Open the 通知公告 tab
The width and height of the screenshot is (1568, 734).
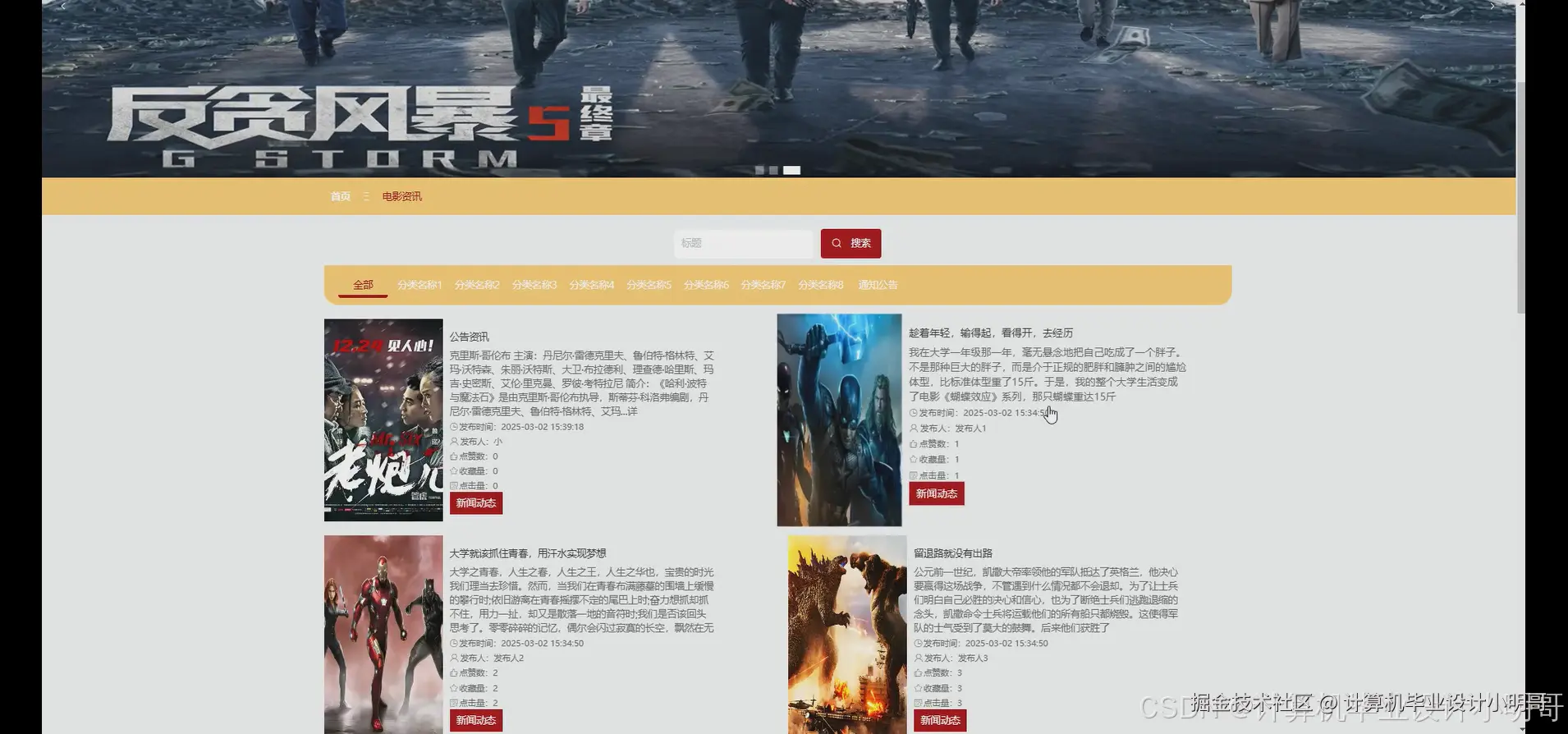(878, 285)
